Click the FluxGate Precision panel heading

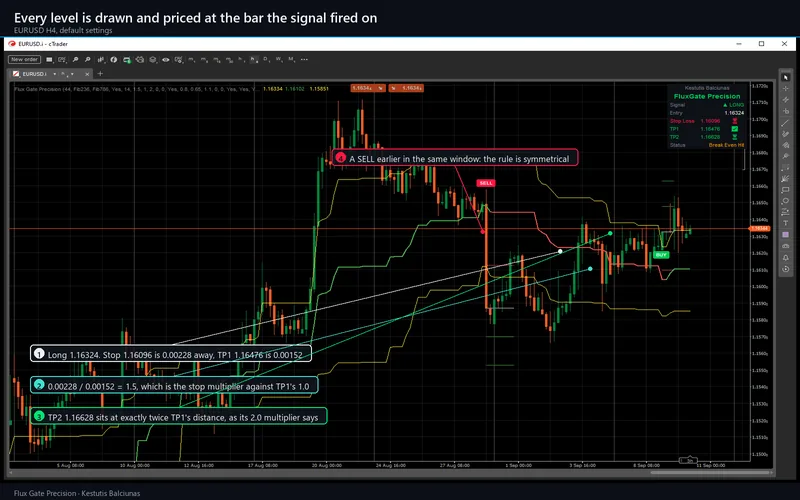point(707,96)
